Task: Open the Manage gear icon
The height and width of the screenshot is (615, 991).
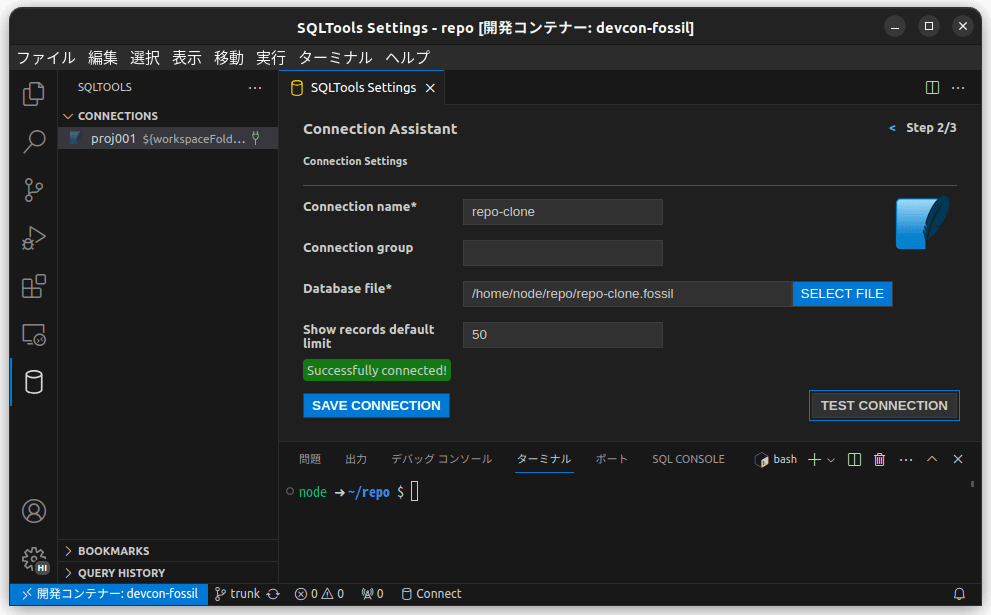Action: pyautogui.click(x=33, y=559)
